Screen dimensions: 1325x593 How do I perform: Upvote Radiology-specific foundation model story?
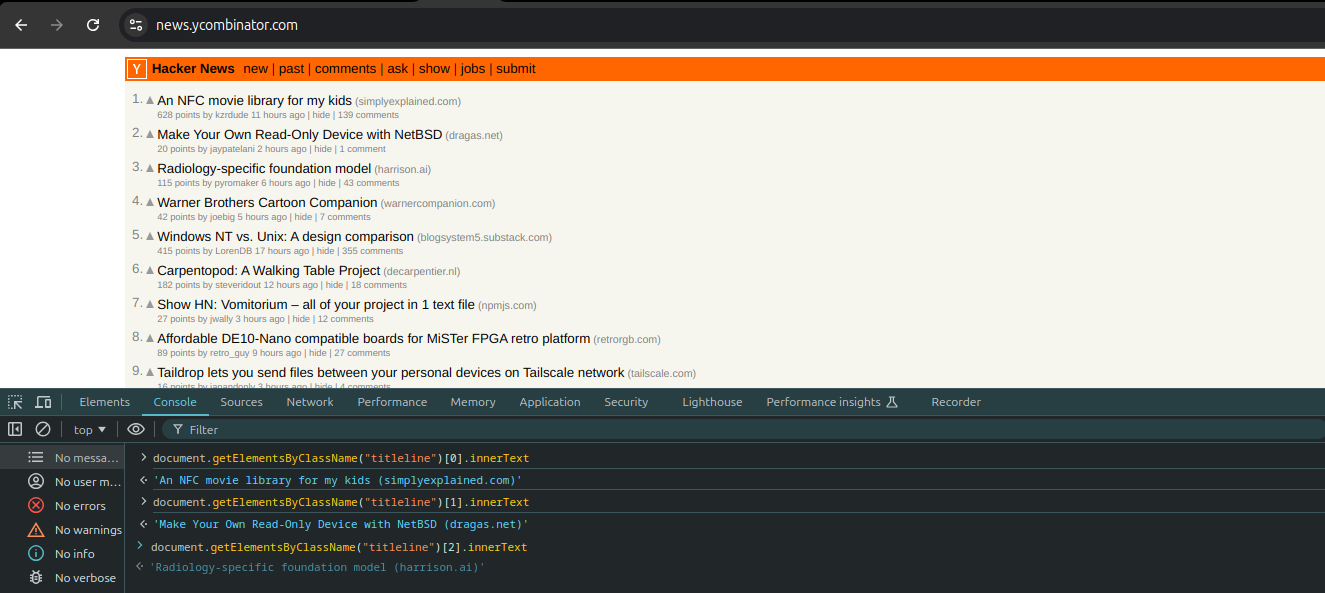[150, 169]
